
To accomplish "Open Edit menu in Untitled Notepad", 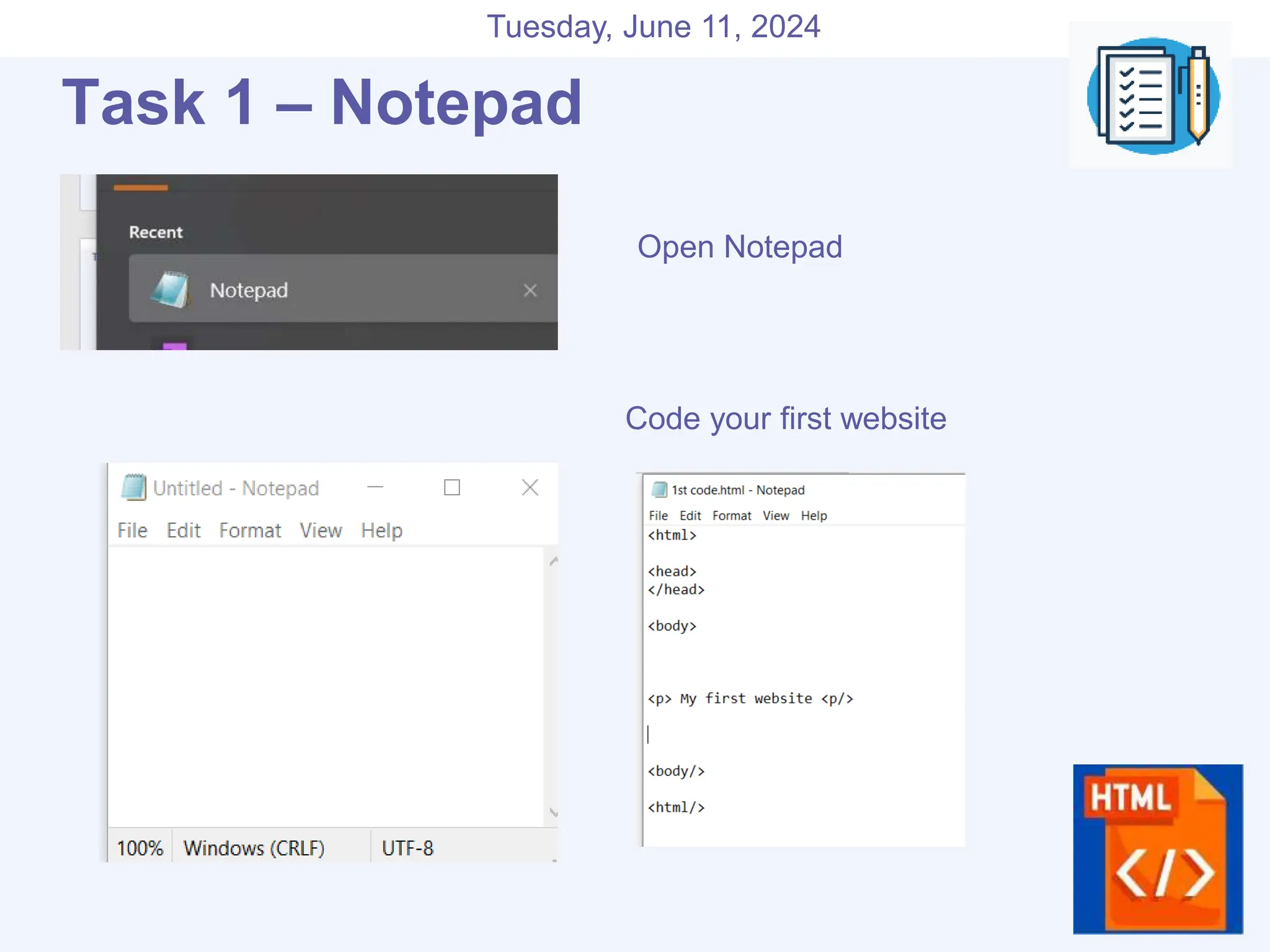I will 184,531.
